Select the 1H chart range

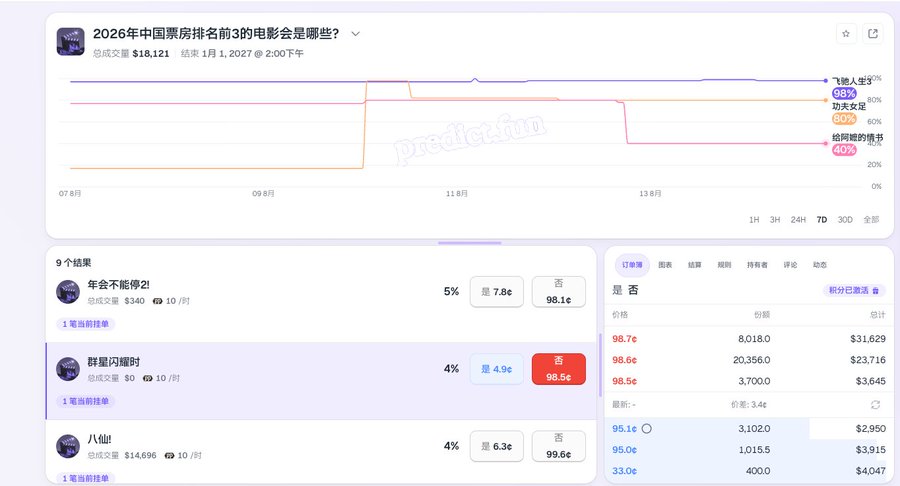[754, 220]
